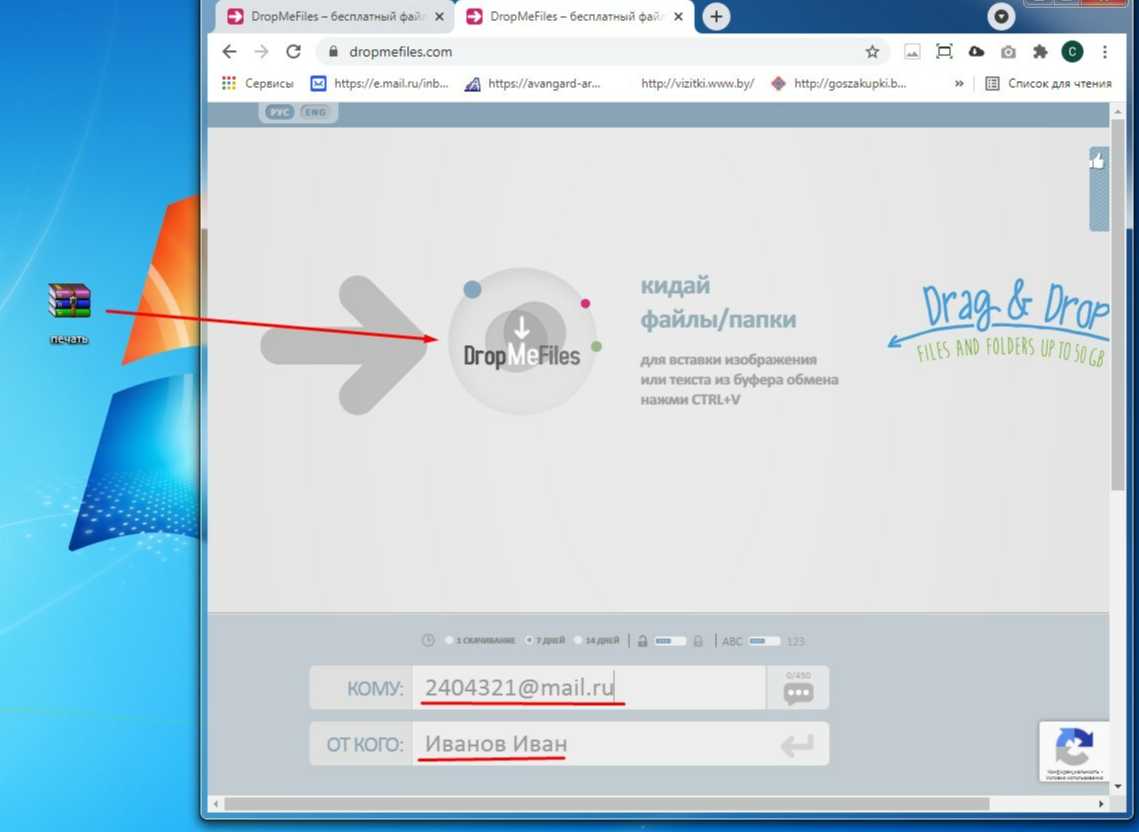Open the Сервисы apps shortcut
Image resolution: width=1139 pixels, height=832 pixels.
258,84
